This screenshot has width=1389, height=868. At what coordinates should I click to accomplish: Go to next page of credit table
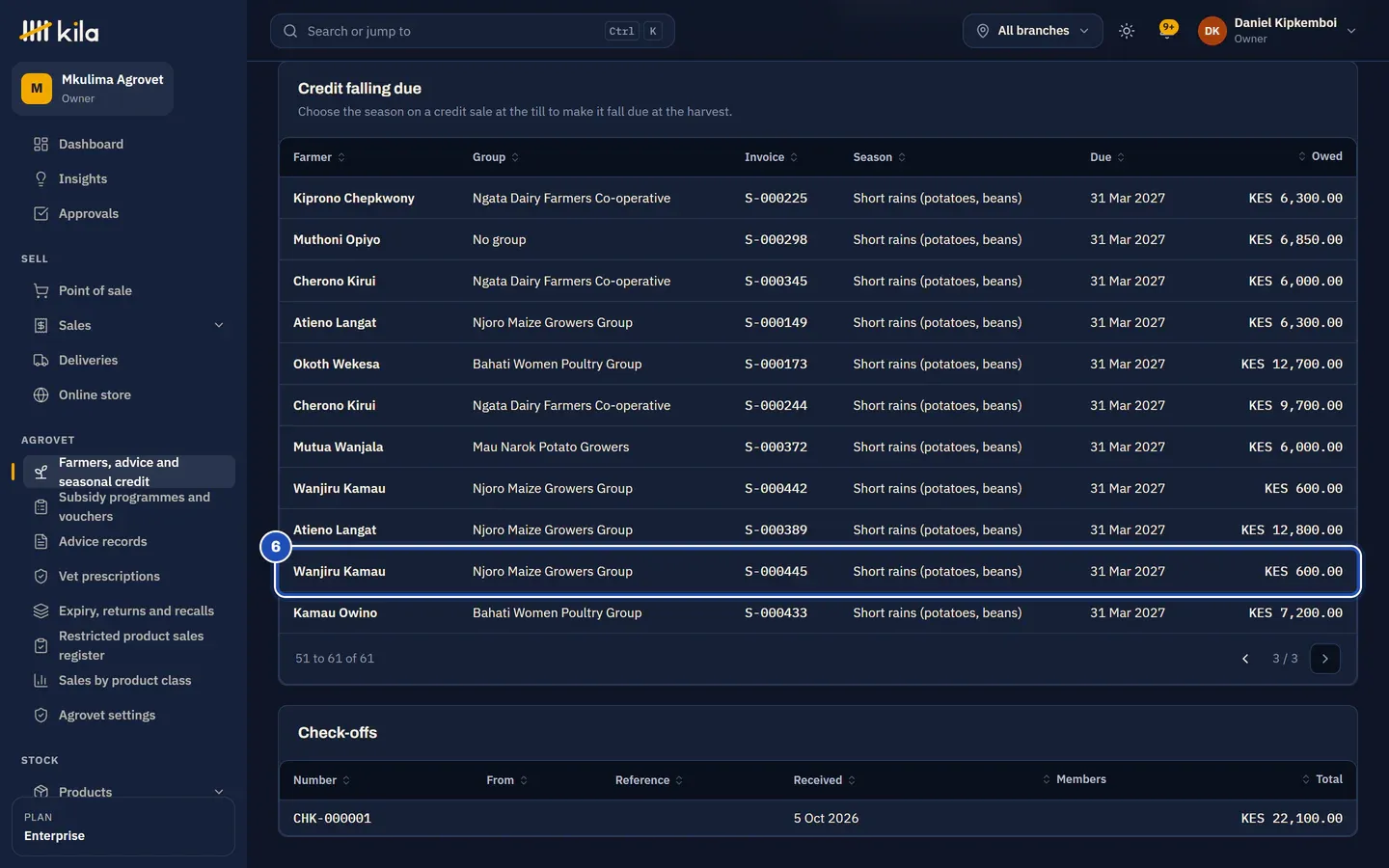(x=1325, y=659)
